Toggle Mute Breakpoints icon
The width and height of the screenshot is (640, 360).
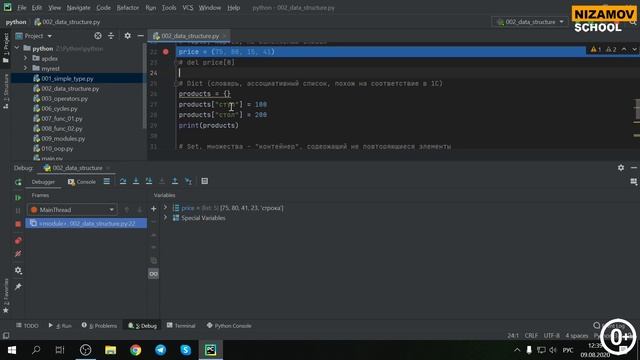click(x=18, y=253)
